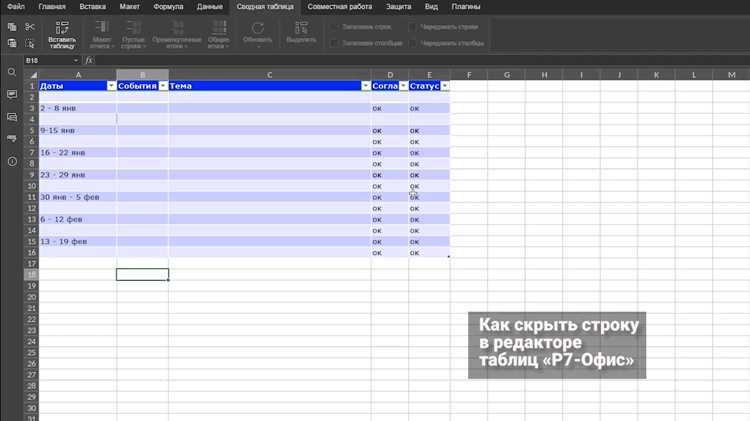This screenshot has height=421, width=750.
Task: Toggle the Заголовки строк checkbox
Action: pos(335,27)
